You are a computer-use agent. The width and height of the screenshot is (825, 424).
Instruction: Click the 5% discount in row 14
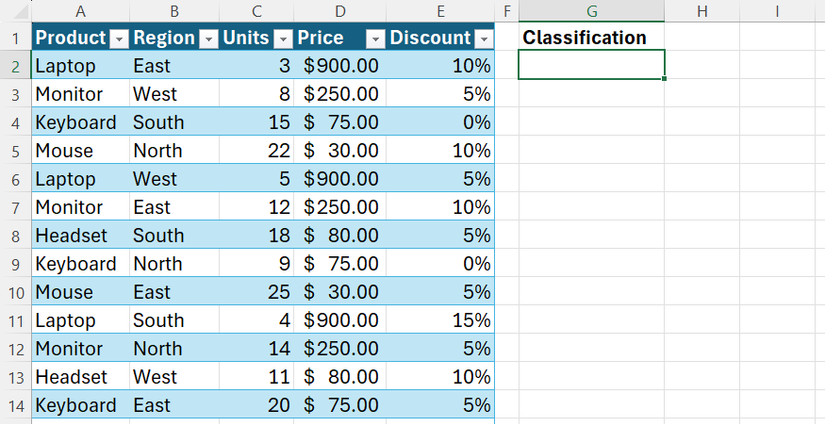pyautogui.click(x=440, y=406)
